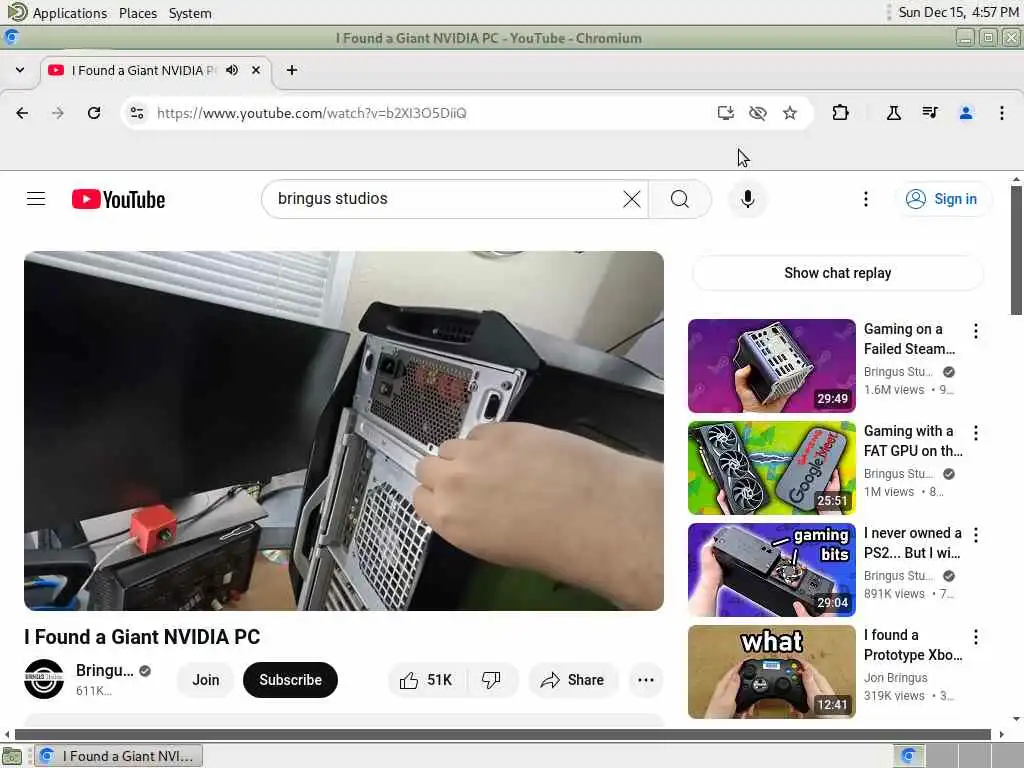Open the media controls icon
Image resolution: width=1024 pixels, height=768 pixels.
(x=930, y=113)
